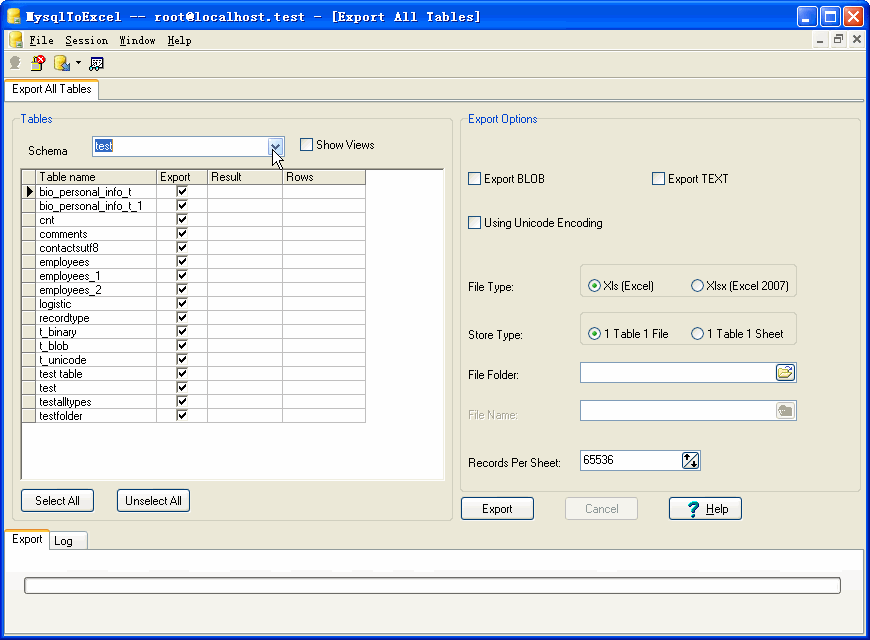Uncheck export for comments table
Viewport: 870px width, 640px height.
click(181, 233)
